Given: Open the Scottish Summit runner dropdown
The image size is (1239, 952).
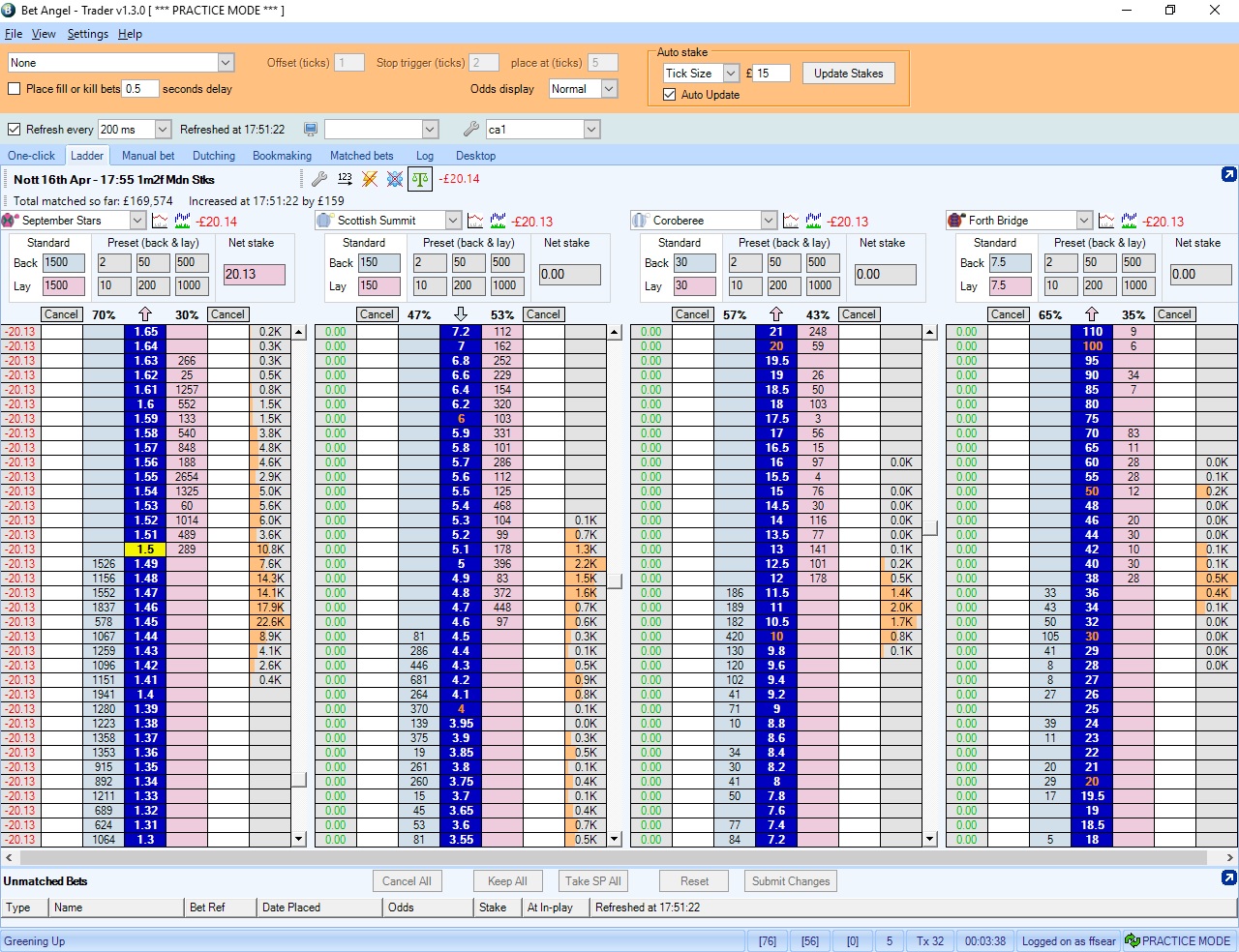Looking at the screenshot, I should [x=453, y=221].
